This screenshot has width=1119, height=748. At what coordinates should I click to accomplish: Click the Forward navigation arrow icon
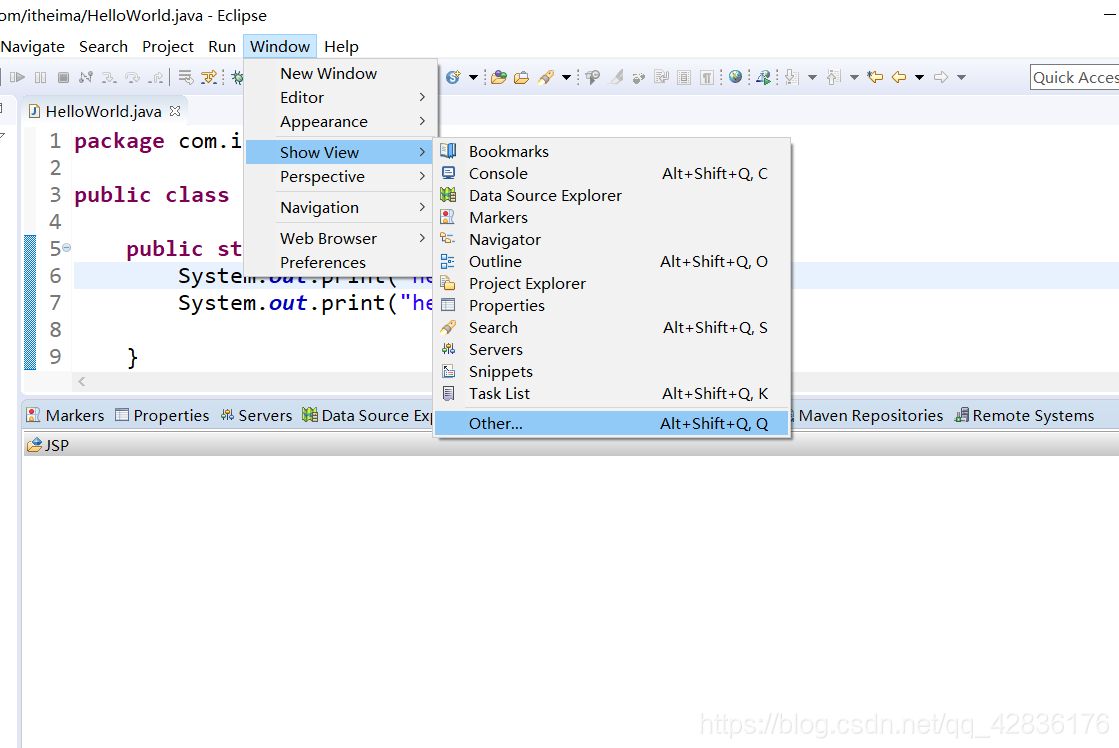pos(941,77)
